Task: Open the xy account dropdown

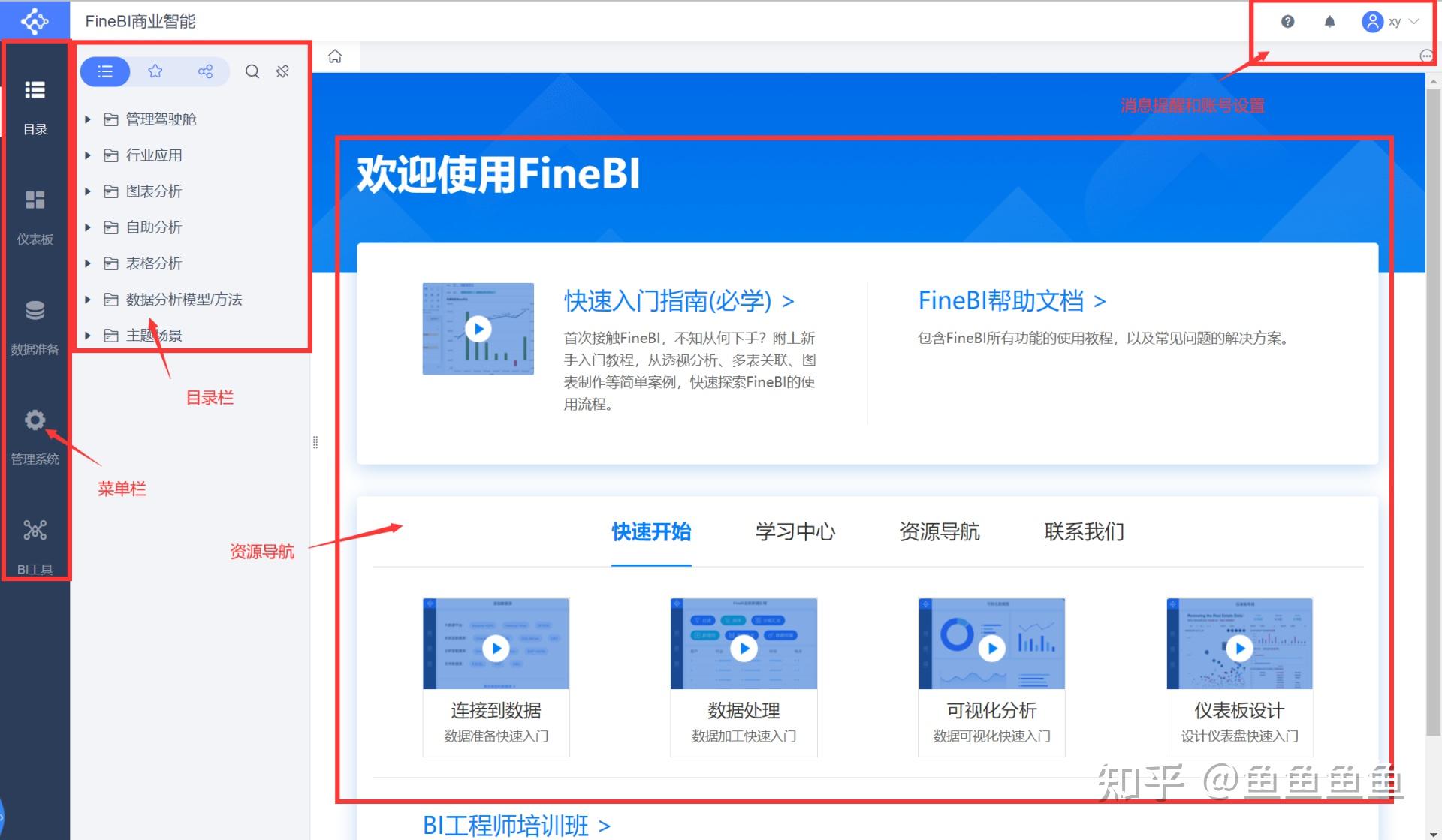Action: click(x=1393, y=21)
